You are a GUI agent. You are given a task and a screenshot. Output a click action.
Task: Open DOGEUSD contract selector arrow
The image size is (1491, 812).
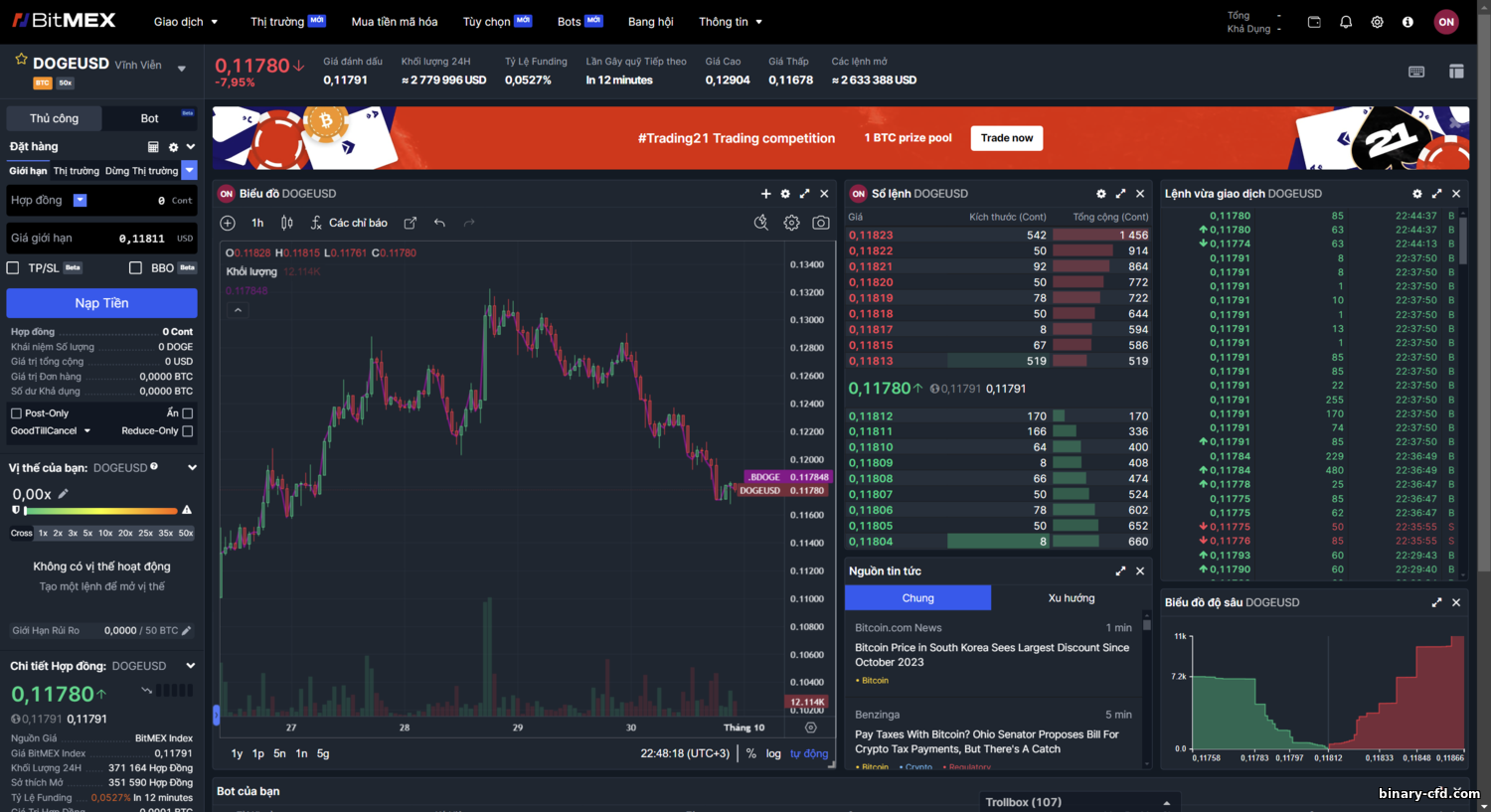pos(181,69)
